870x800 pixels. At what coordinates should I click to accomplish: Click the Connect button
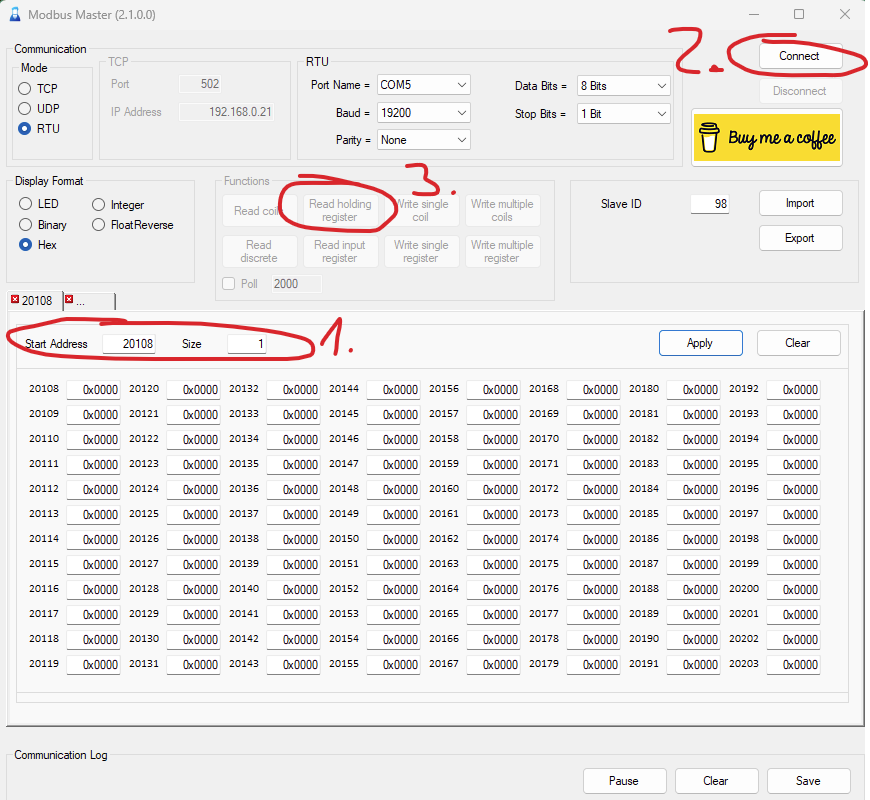799,56
